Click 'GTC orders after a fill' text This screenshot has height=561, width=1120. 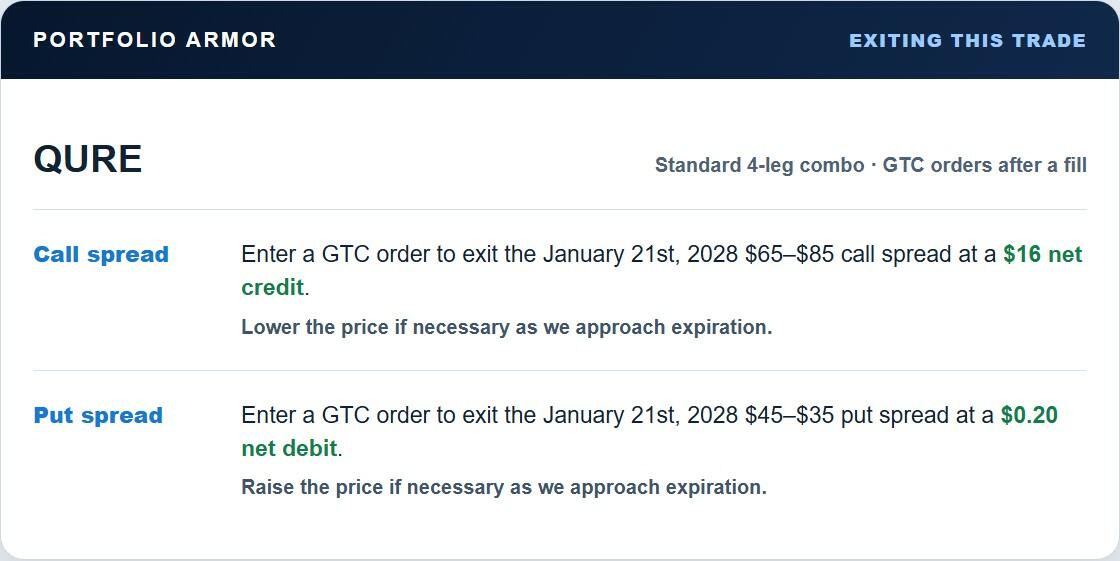click(984, 165)
